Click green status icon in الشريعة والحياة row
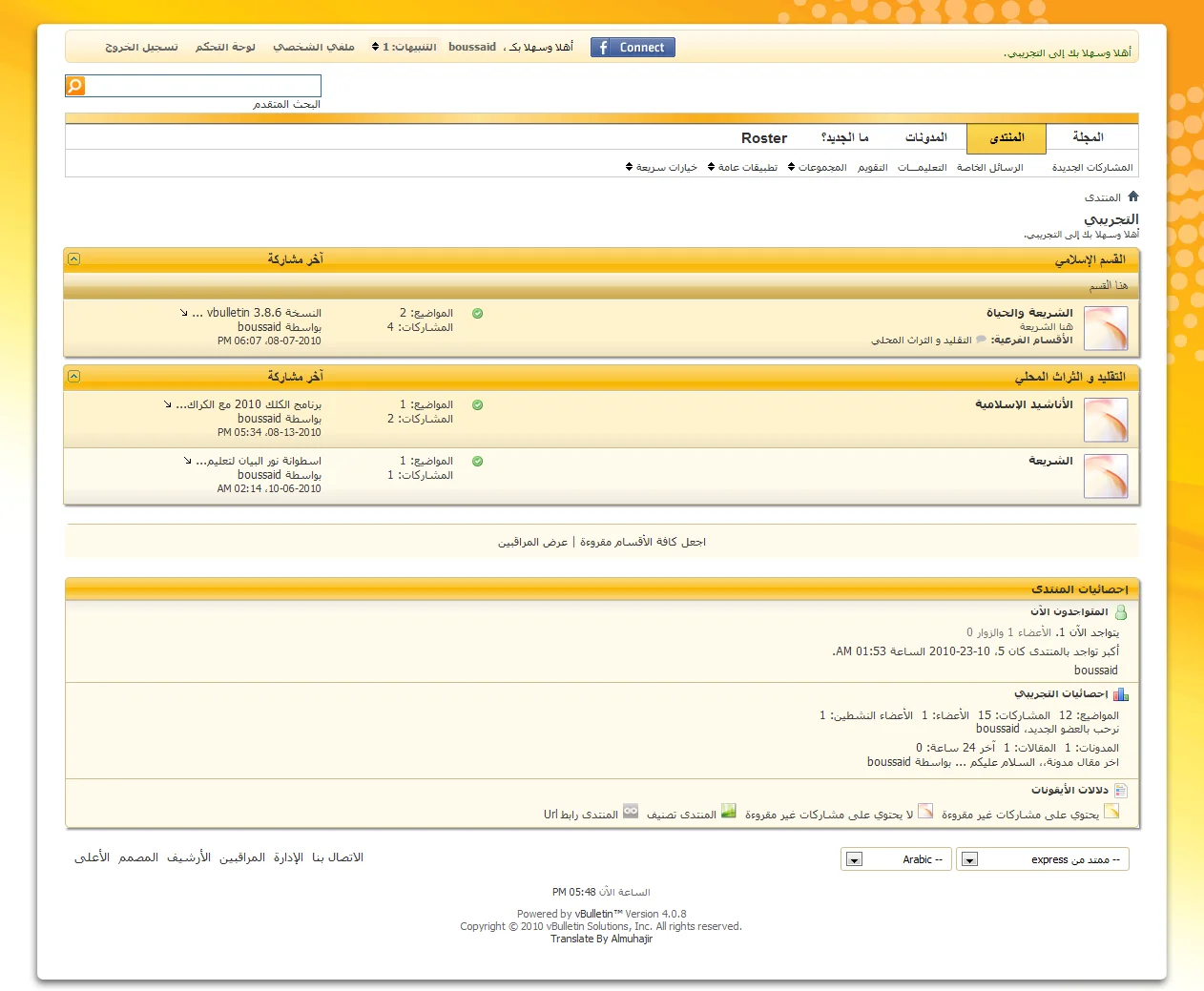The height and width of the screenshot is (991, 1204). point(477,314)
